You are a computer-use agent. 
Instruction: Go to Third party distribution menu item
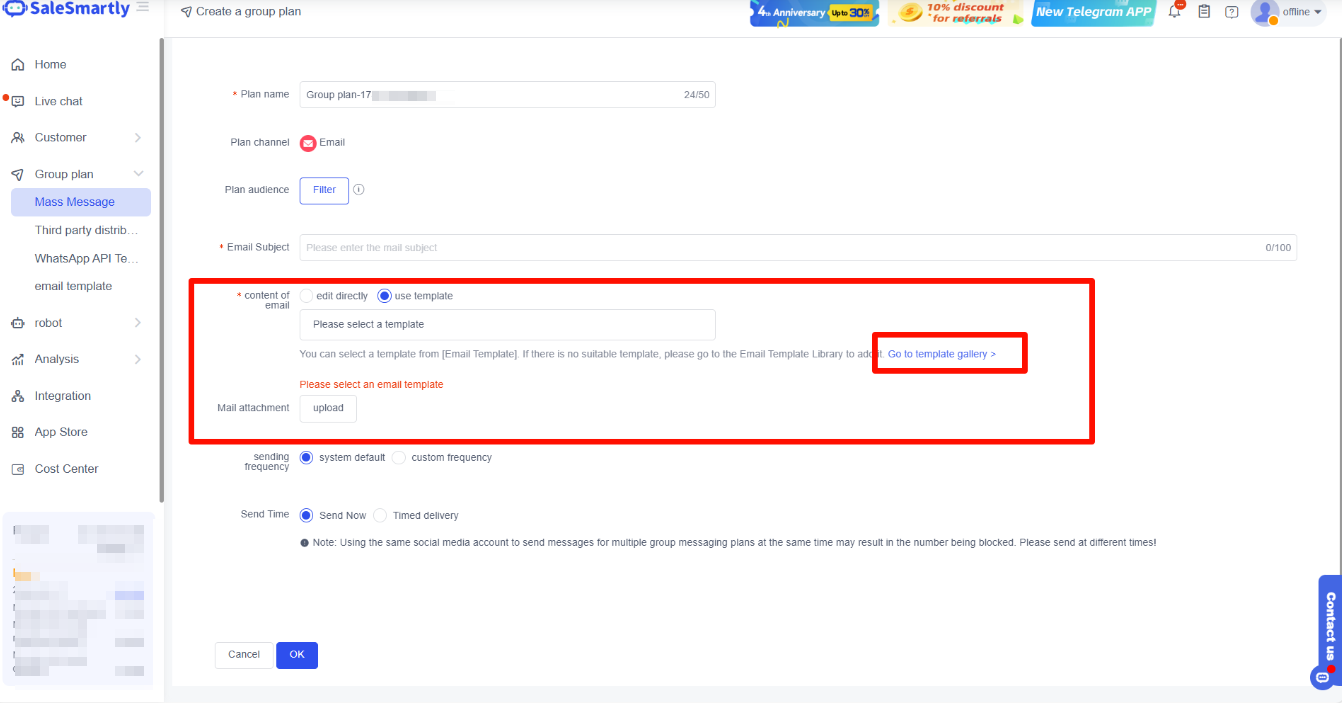click(x=86, y=231)
